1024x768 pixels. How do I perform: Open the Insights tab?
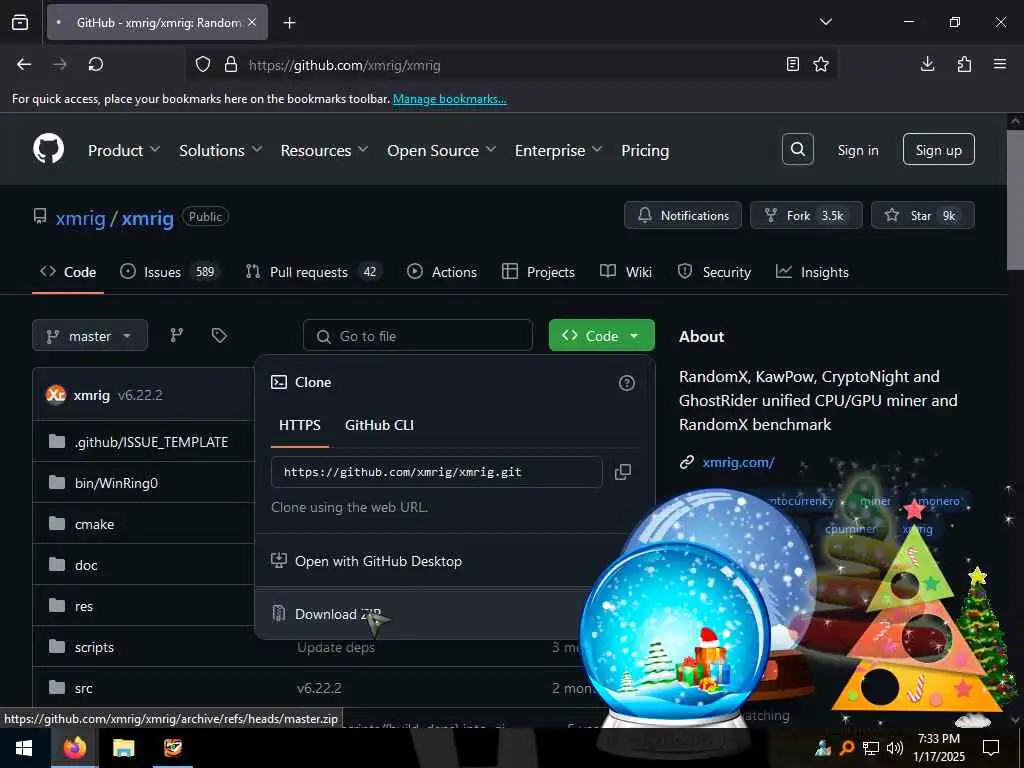[x=812, y=272]
